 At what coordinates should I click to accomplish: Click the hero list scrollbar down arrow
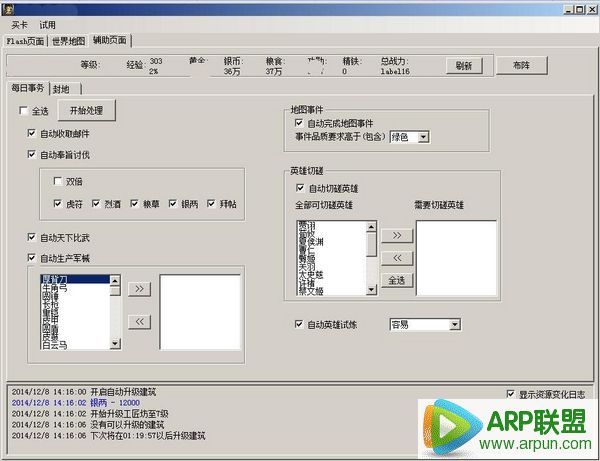pos(371,289)
